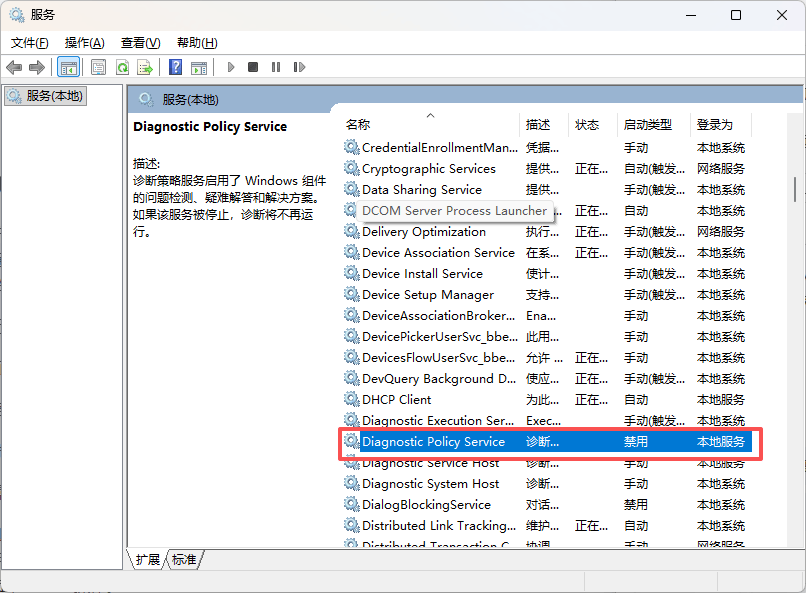Click gear icon beside Device Setup Manager
Viewport: 806px width, 593px height.
pos(352,294)
